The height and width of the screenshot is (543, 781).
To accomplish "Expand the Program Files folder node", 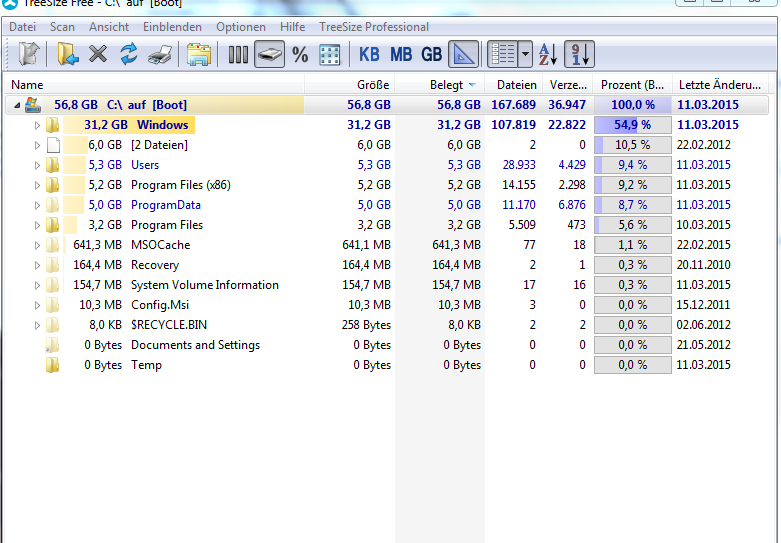I will (x=37, y=225).
